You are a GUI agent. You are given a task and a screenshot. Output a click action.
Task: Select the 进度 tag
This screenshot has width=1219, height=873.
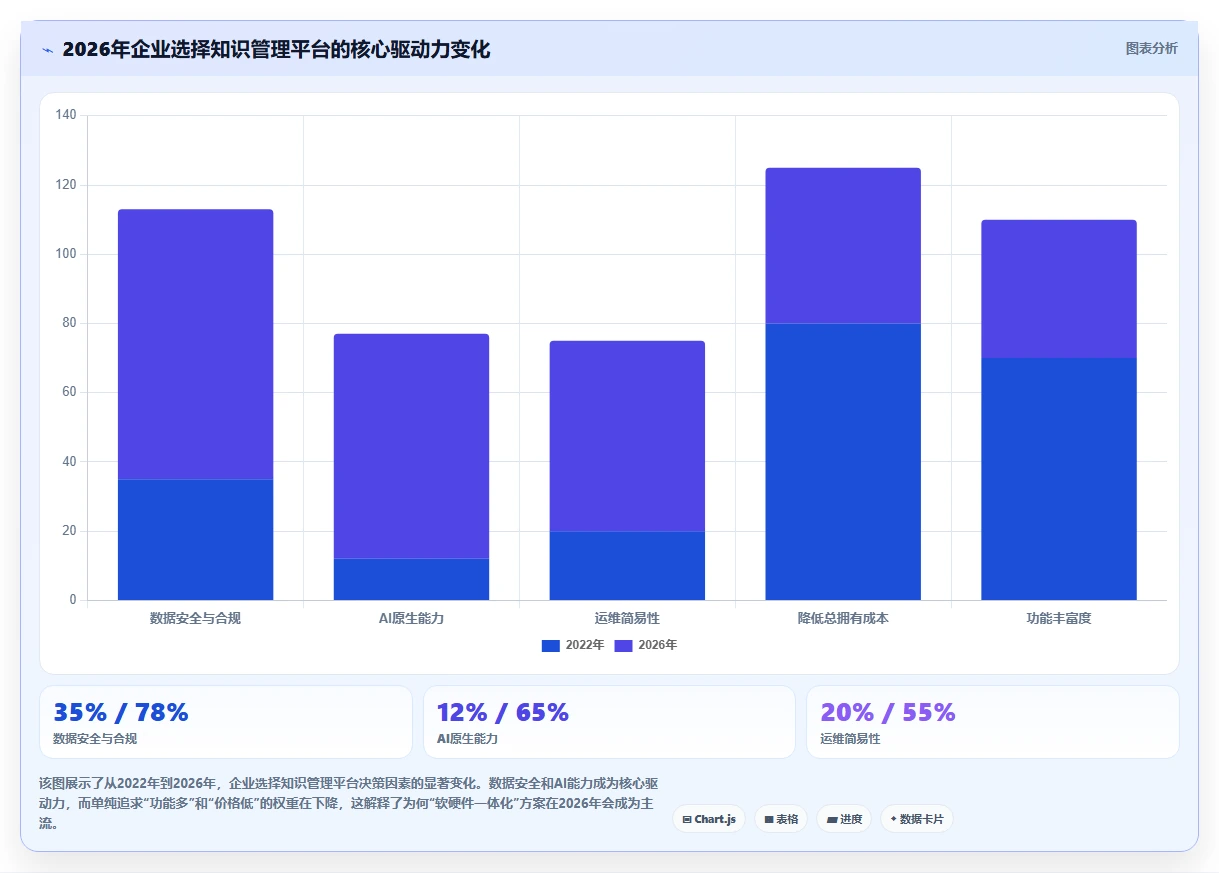pyautogui.click(x=844, y=819)
